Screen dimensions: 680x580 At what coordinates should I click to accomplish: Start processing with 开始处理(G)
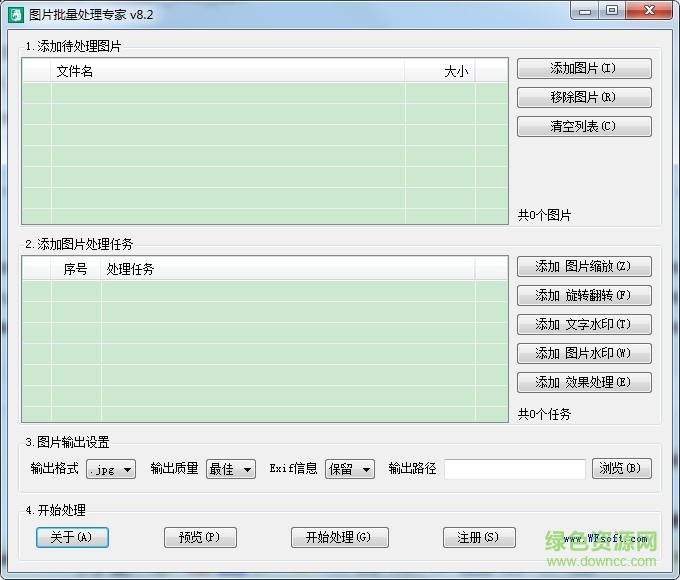[x=340, y=537]
